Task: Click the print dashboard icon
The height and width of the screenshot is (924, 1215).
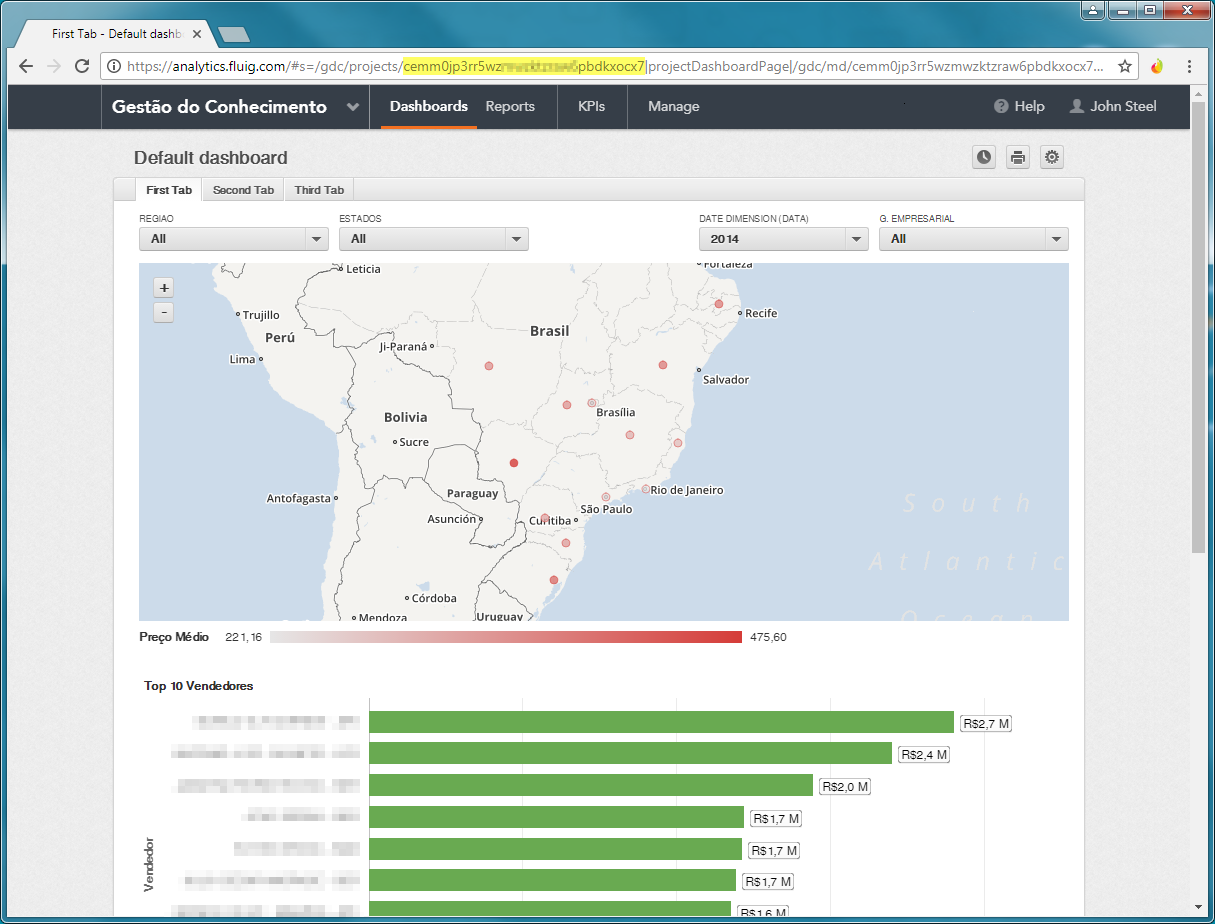Action: pyautogui.click(x=1017, y=157)
